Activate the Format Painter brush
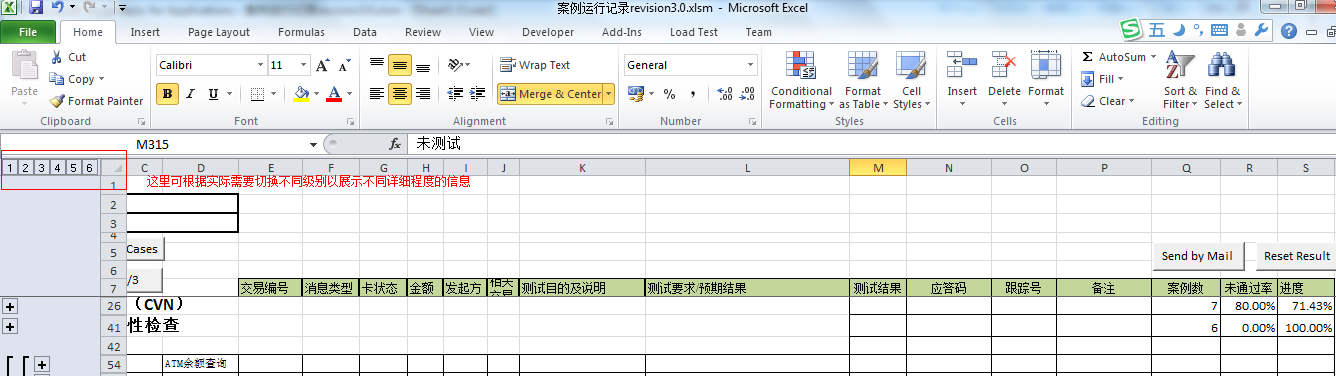The width and height of the screenshot is (1336, 376). (97, 101)
